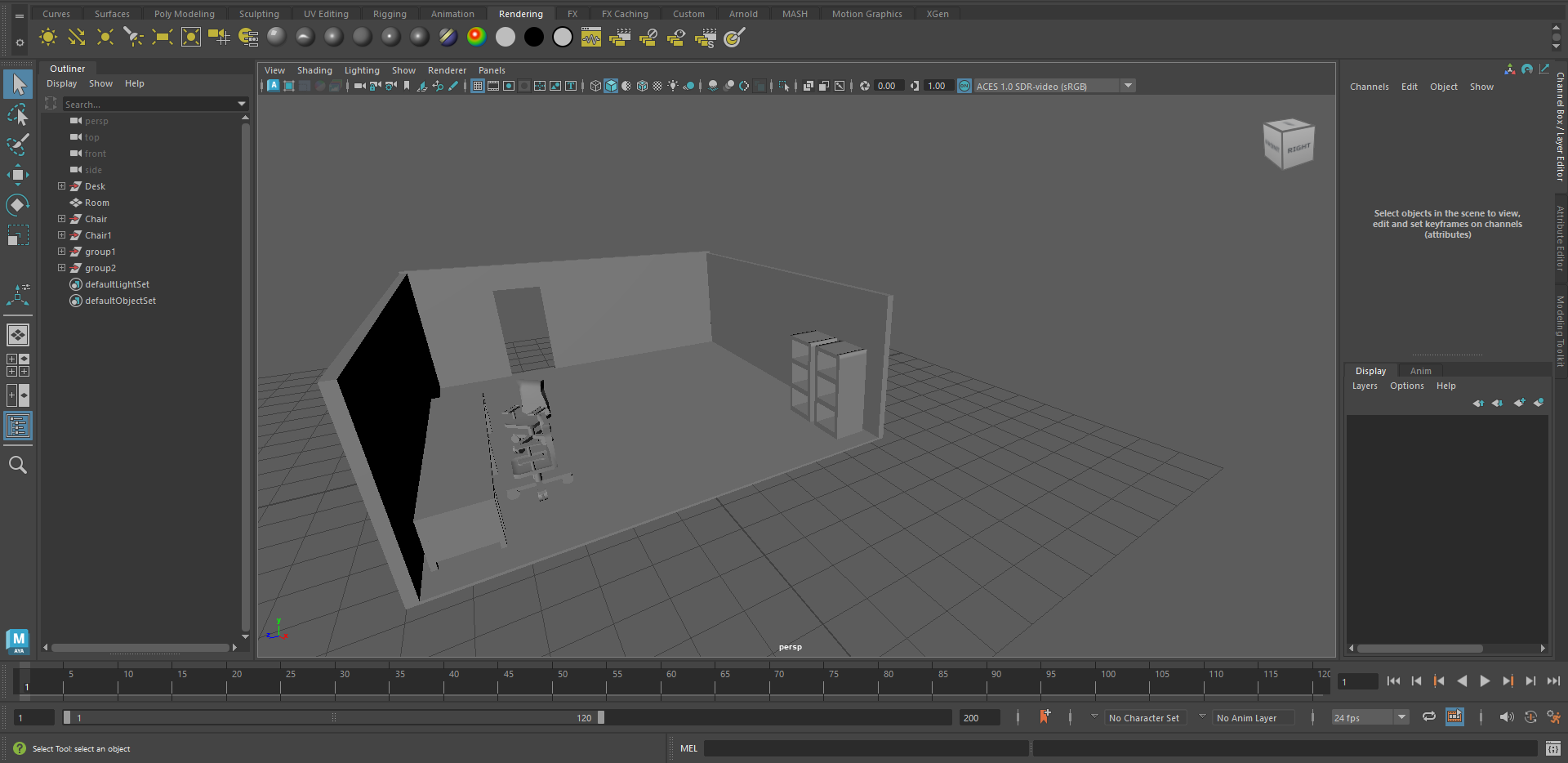Click the Outliner search field
This screenshot has height=763, width=1568.
[x=147, y=105]
